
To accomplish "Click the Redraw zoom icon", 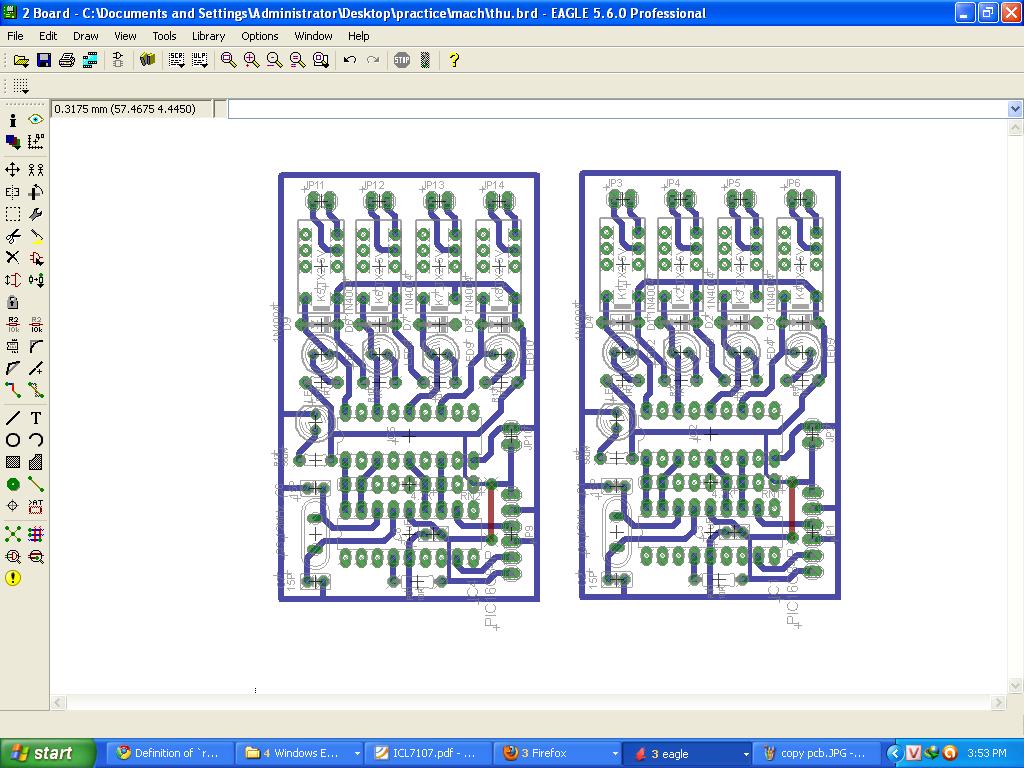I will tap(297, 60).
